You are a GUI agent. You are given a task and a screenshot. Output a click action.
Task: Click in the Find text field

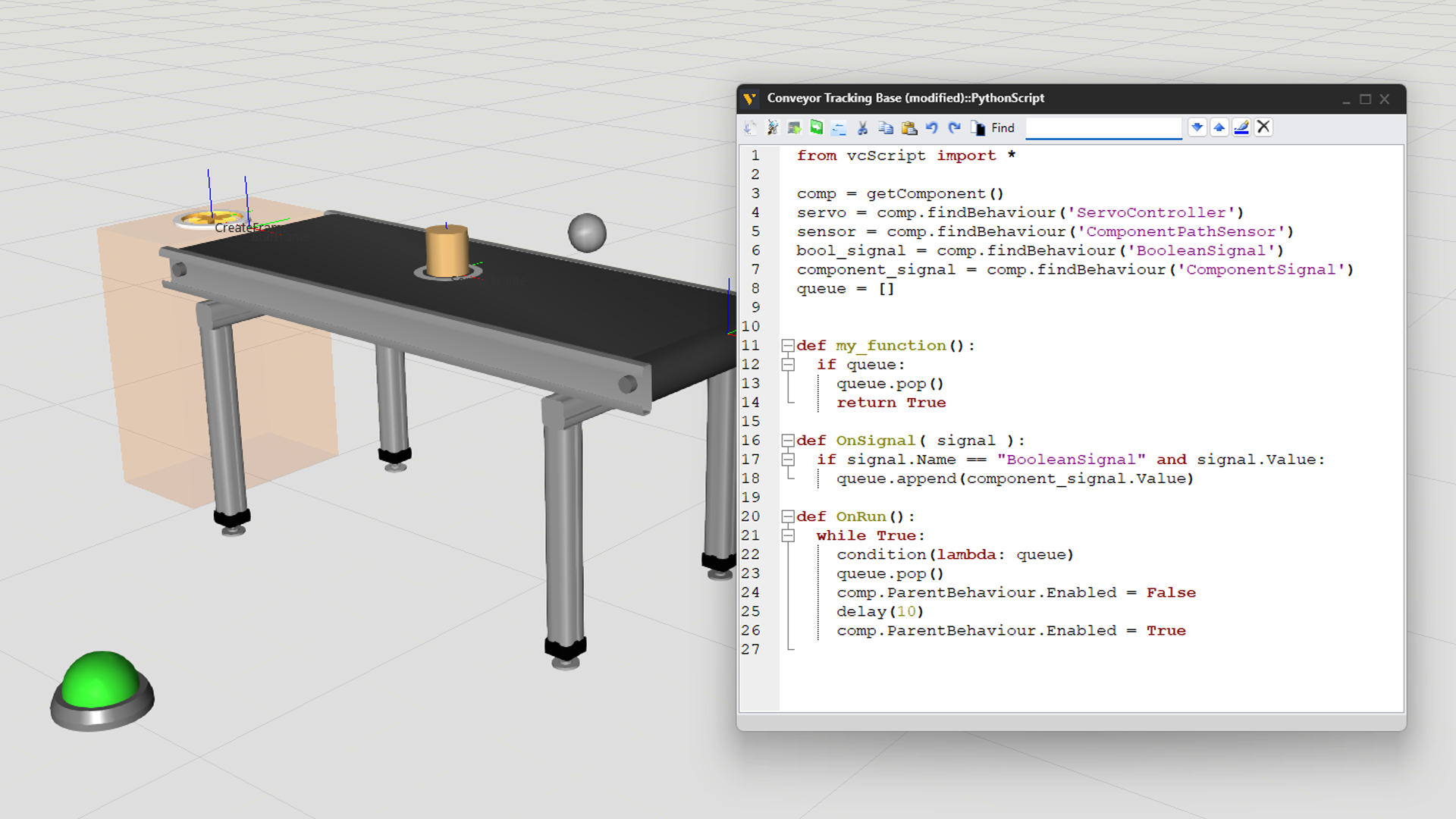(x=1103, y=128)
